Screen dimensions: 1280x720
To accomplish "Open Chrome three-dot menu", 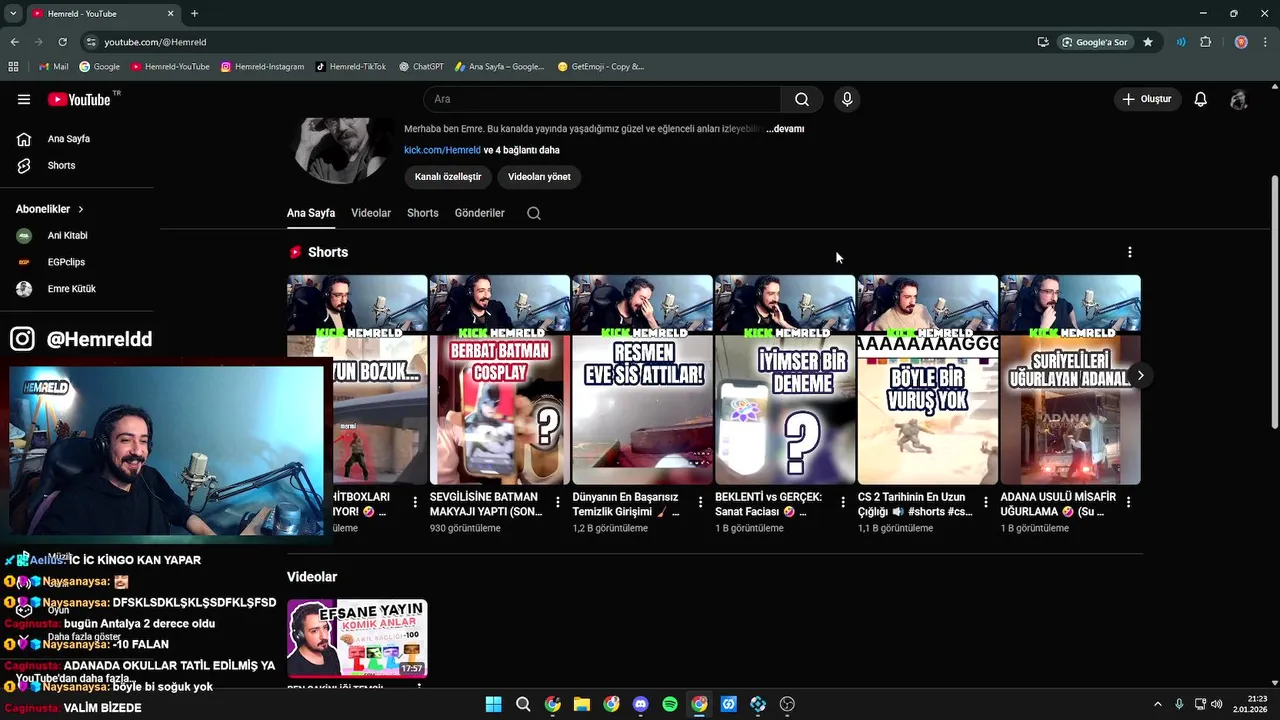I will tap(1266, 42).
